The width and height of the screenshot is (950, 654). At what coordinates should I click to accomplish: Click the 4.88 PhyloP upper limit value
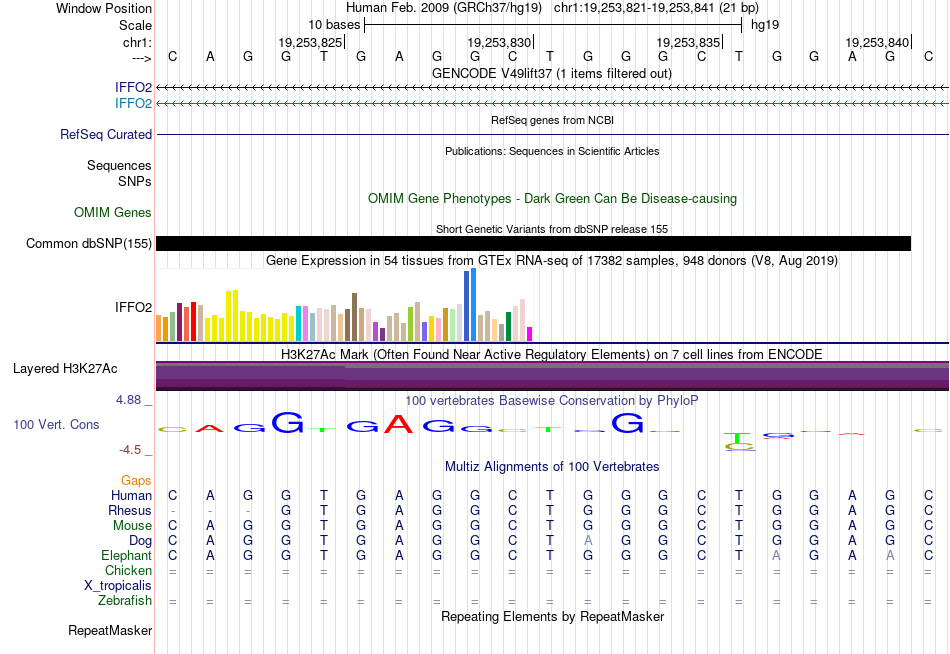click(x=128, y=400)
